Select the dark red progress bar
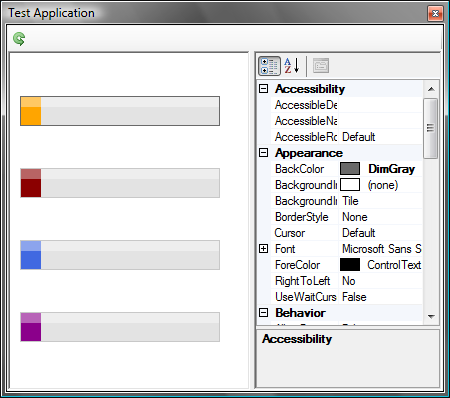 click(x=120, y=183)
